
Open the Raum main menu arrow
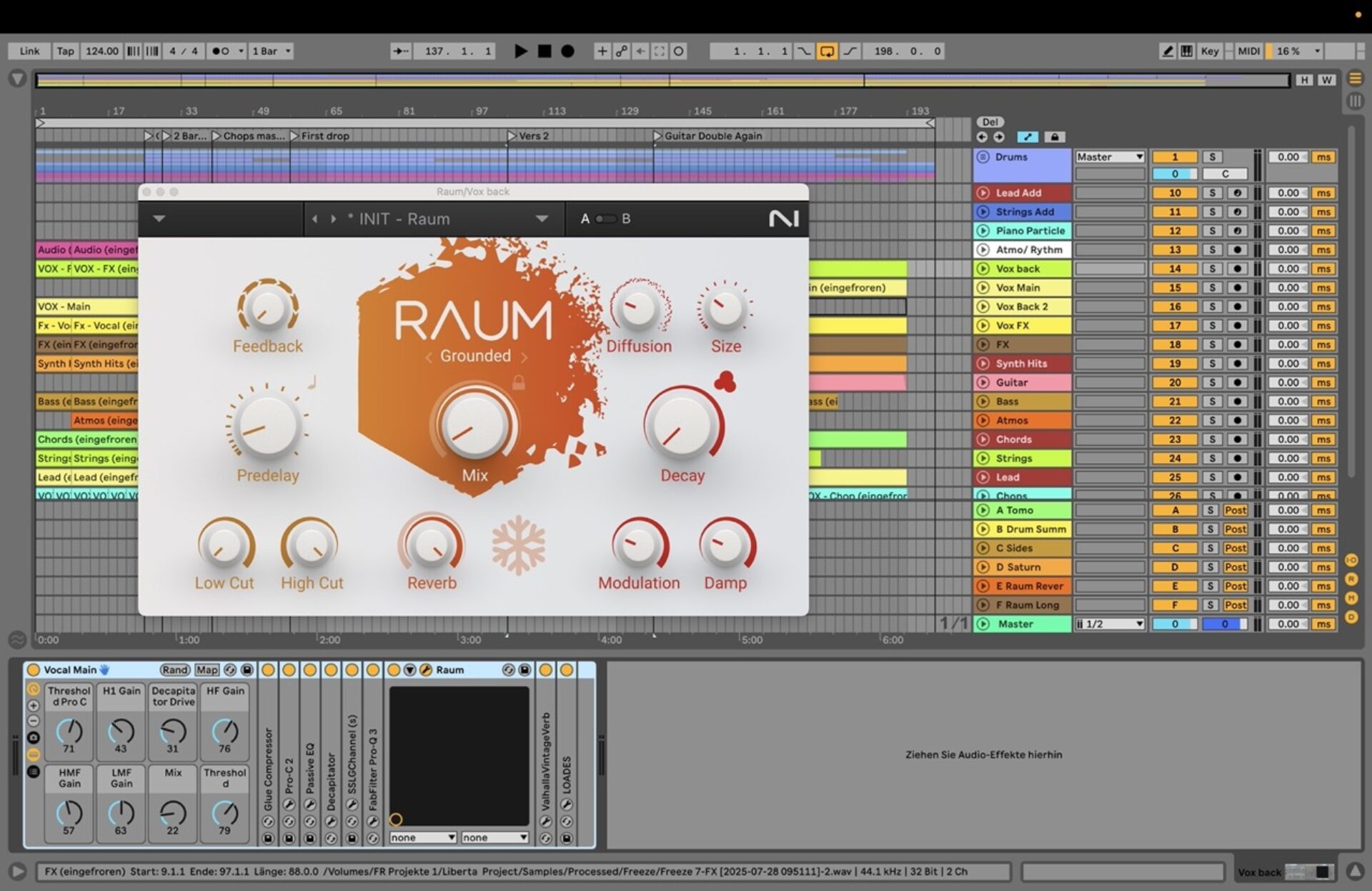[159, 219]
